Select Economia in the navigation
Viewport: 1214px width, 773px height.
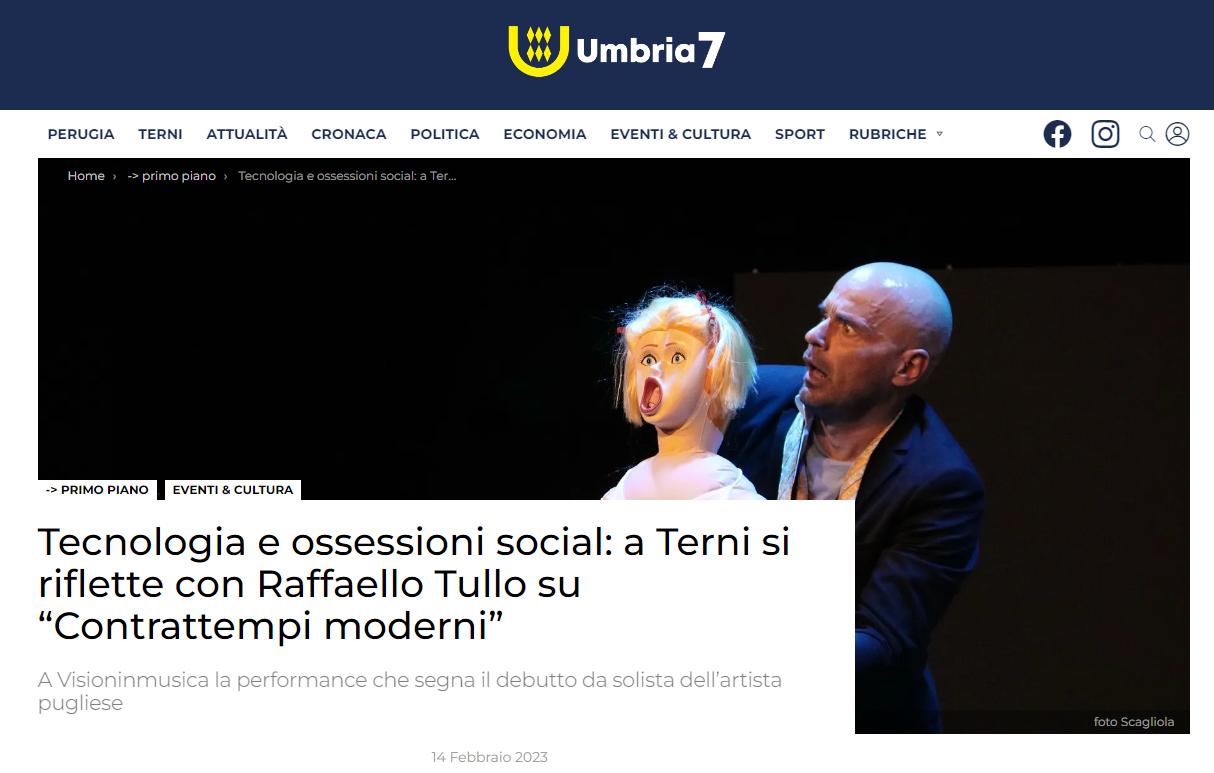click(545, 134)
